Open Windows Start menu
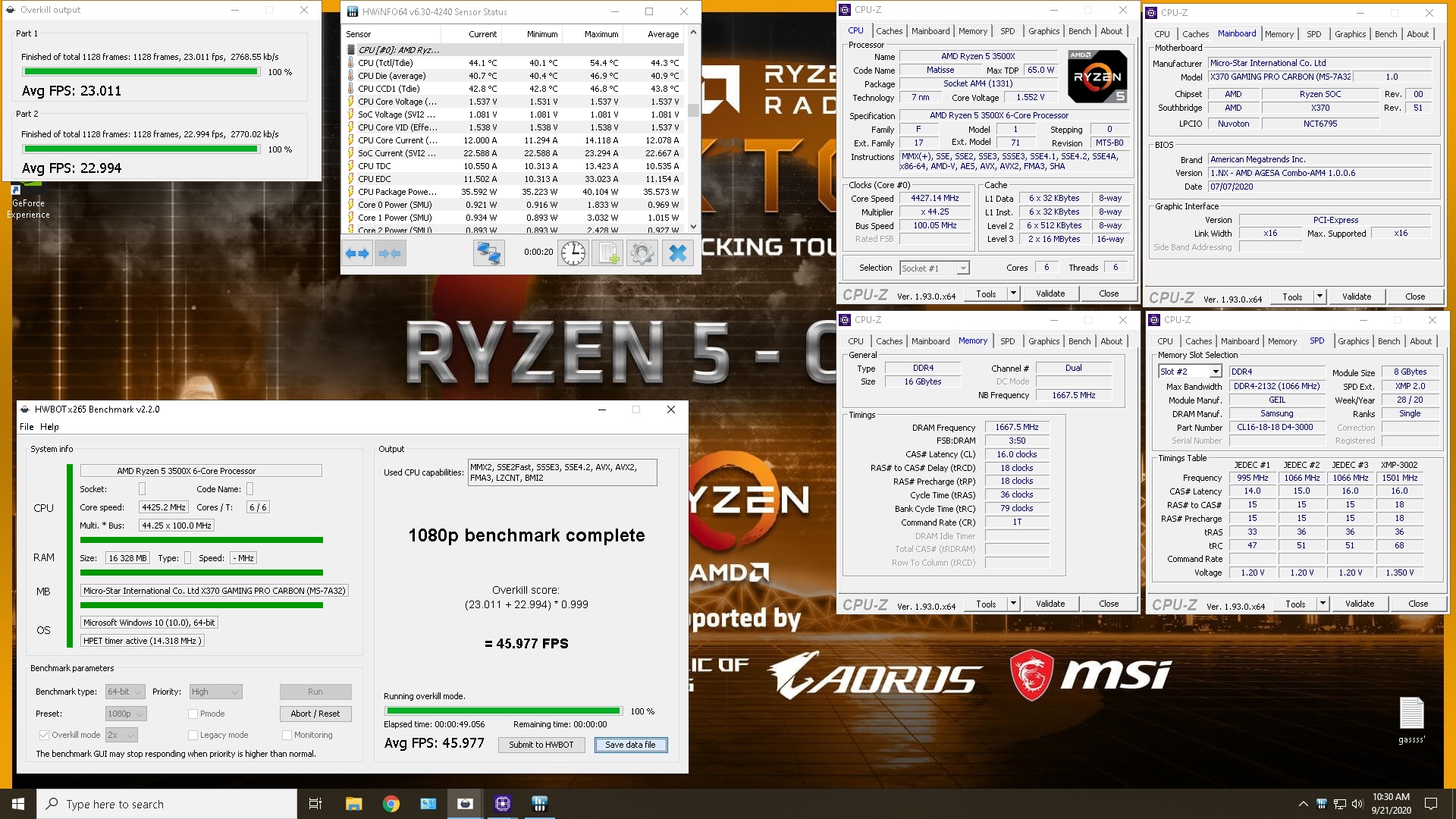The width and height of the screenshot is (1456, 819). coord(18,804)
